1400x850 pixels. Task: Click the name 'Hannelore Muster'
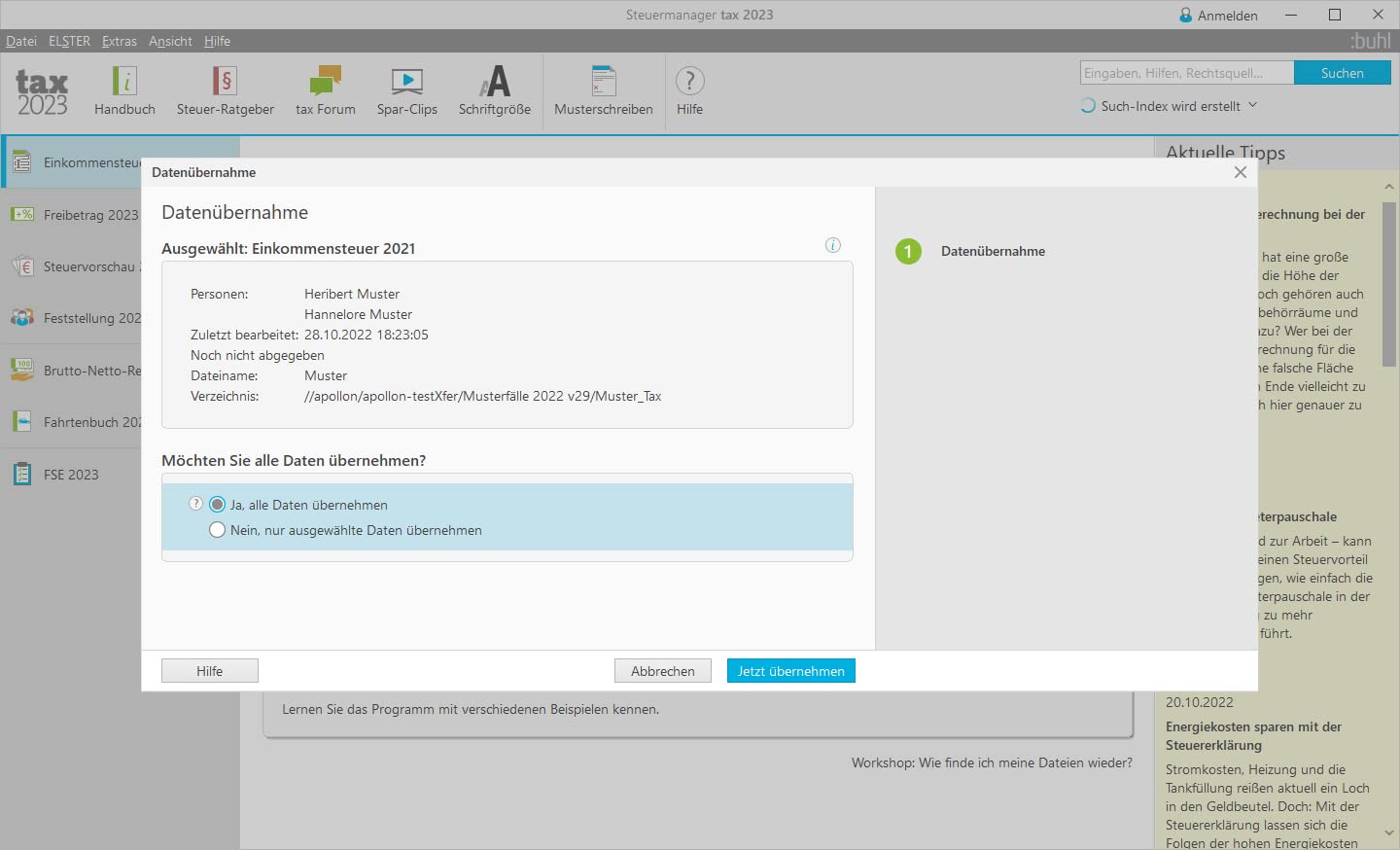tap(358, 314)
